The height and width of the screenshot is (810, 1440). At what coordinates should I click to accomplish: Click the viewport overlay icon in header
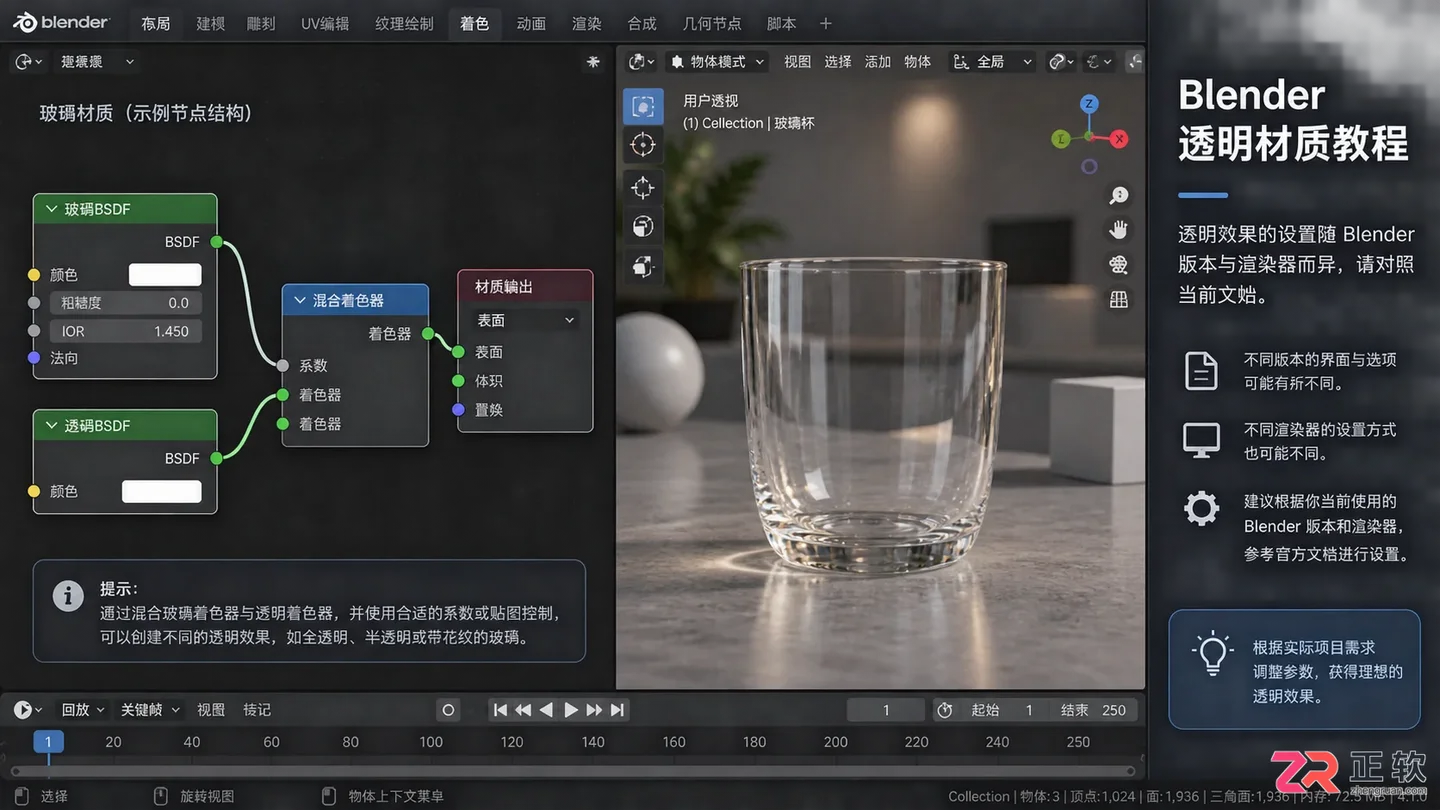click(x=1061, y=62)
